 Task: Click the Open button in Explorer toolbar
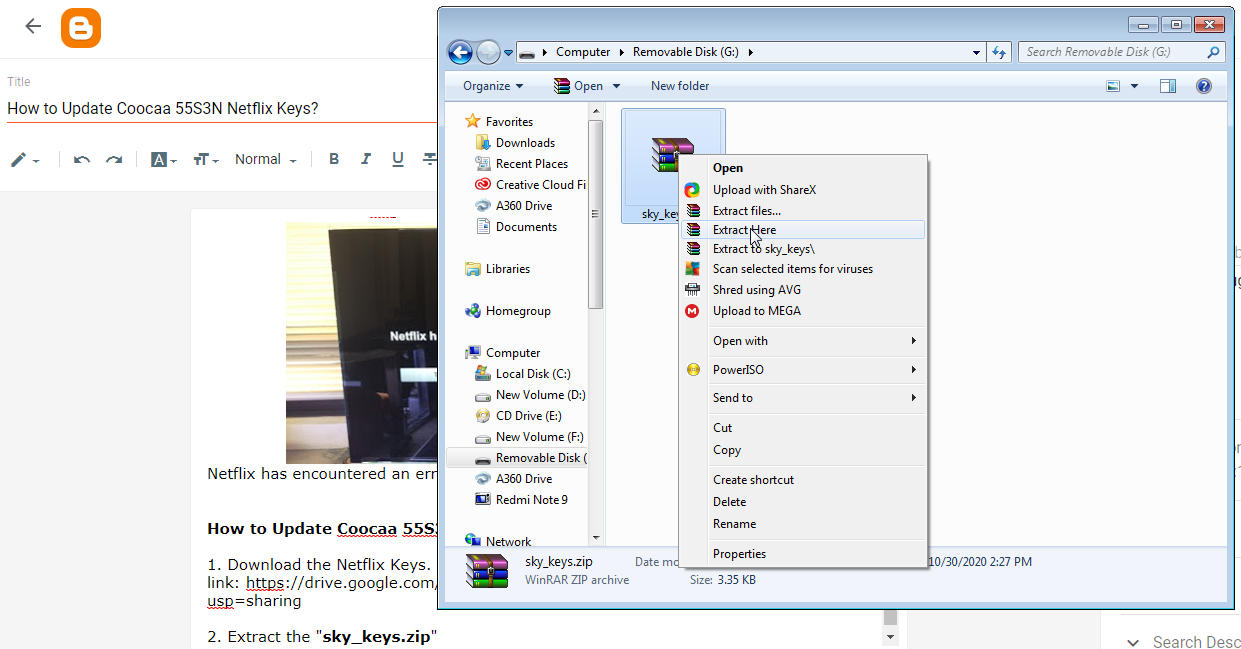pos(579,86)
